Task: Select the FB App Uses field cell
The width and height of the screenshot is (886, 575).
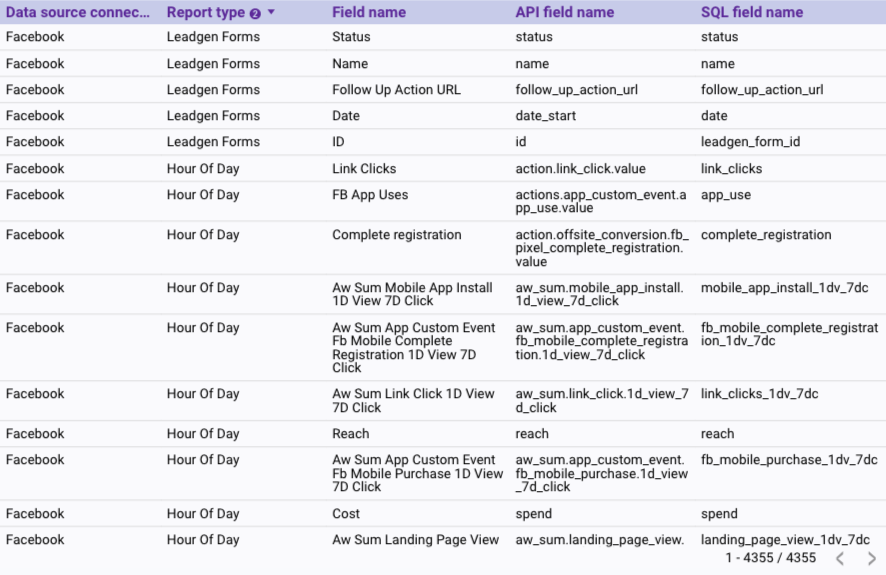Action: click(x=370, y=195)
